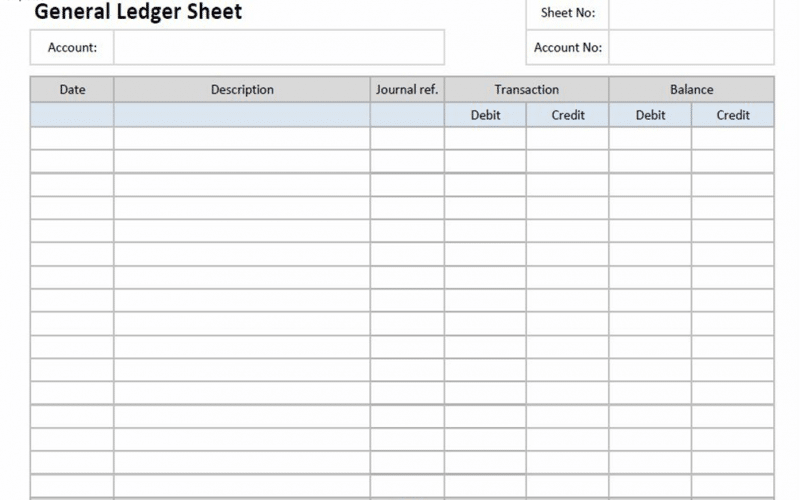Click the Credit subheader under Balance

tap(732, 115)
